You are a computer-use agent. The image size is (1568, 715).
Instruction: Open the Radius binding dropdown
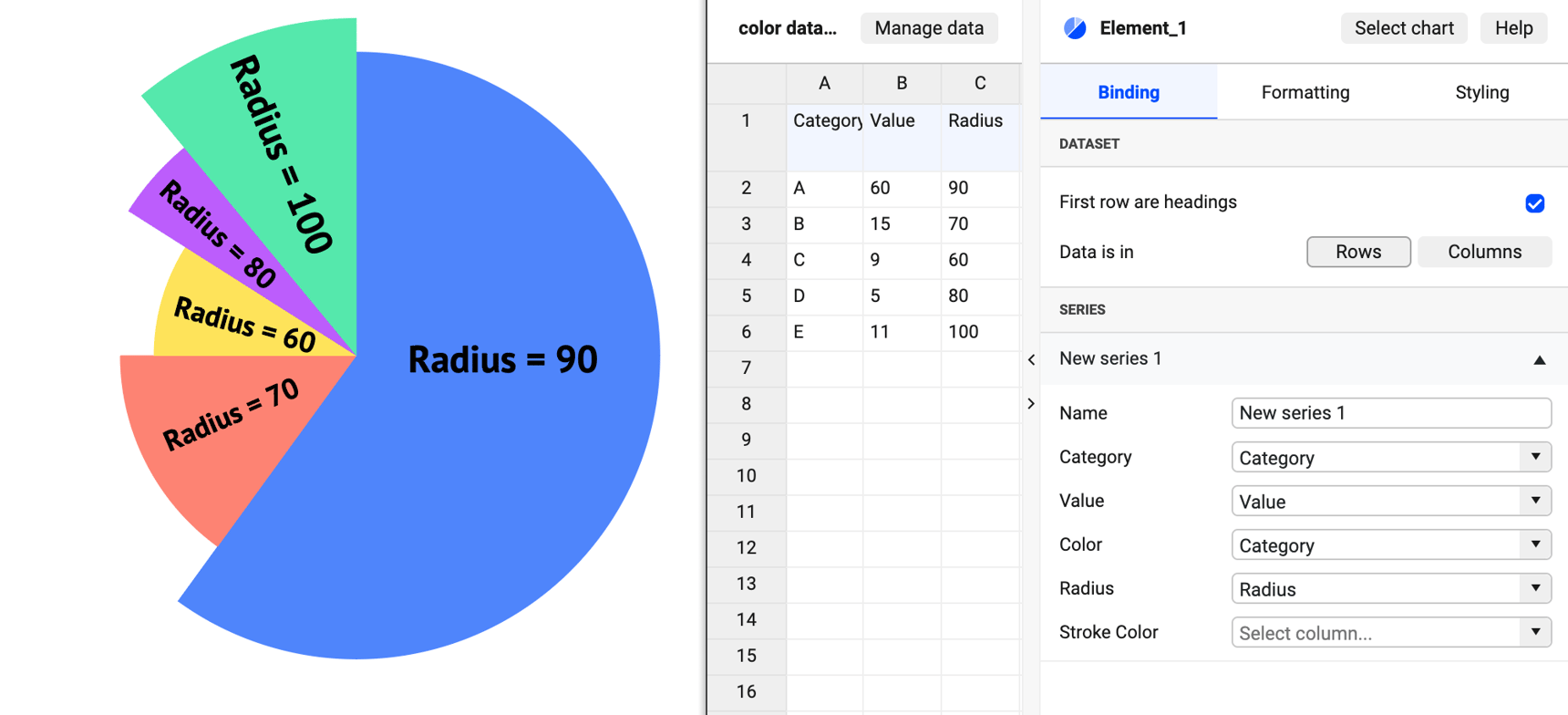(x=1391, y=588)
